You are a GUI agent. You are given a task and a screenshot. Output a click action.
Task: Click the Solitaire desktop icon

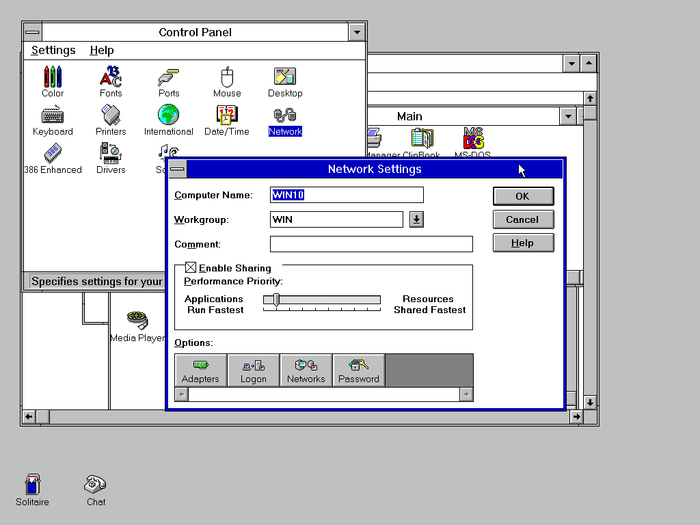coord(33,485)
